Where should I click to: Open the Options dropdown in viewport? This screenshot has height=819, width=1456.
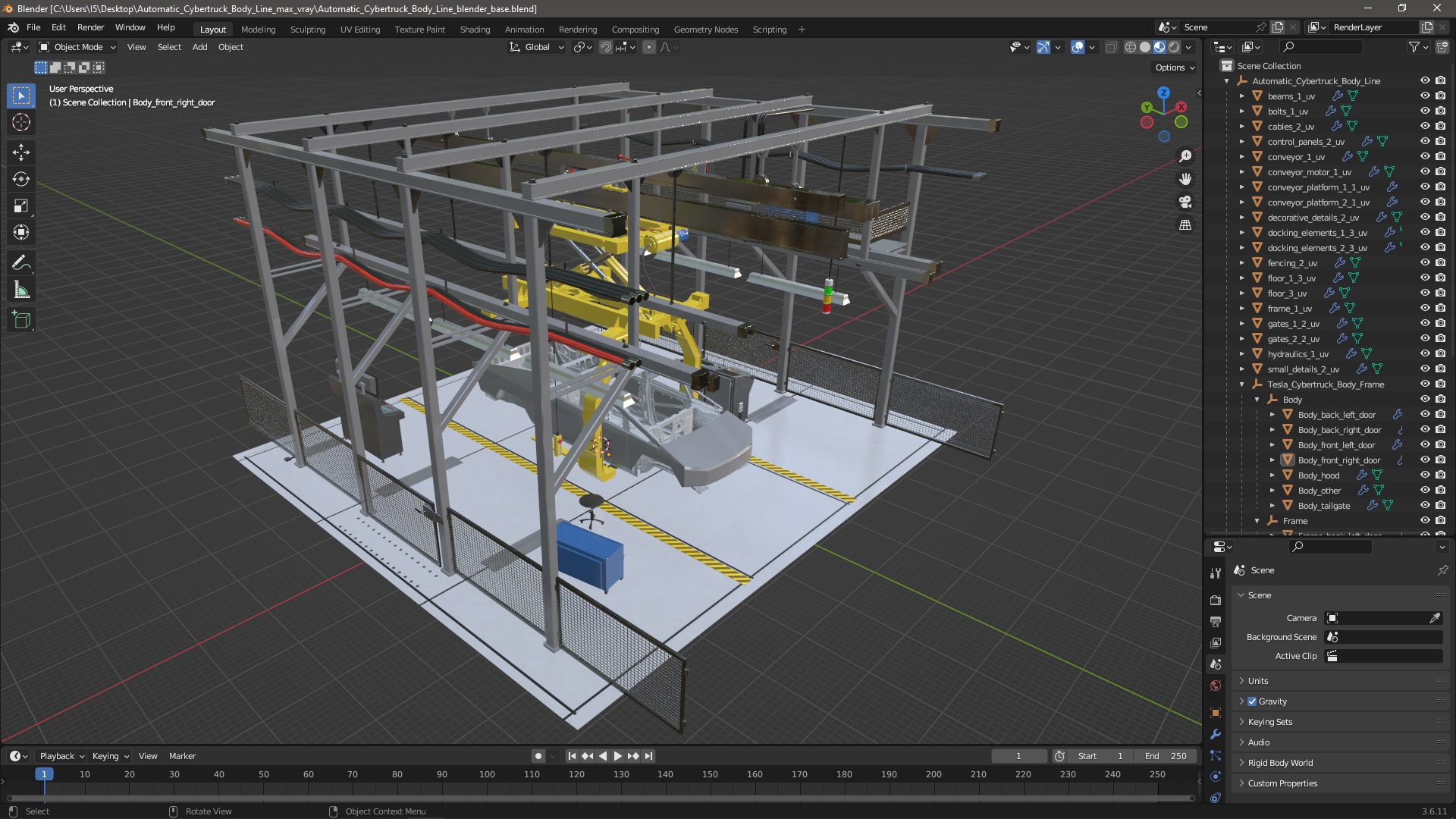click(x=1175, y=67)
